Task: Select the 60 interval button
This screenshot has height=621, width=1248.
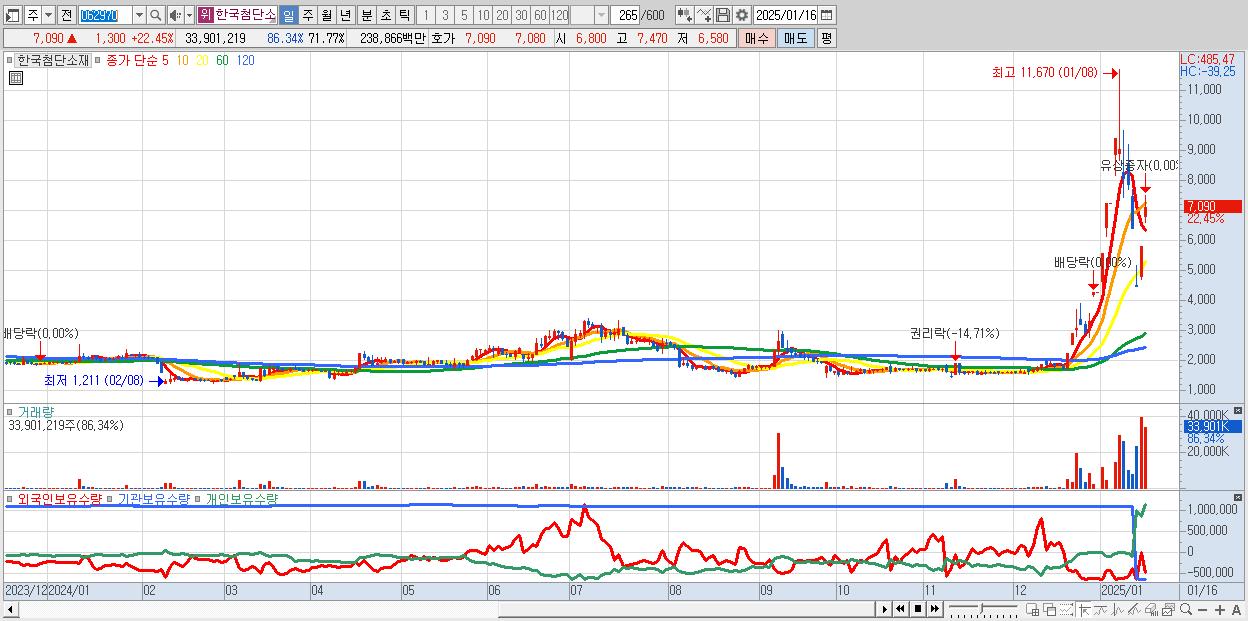Action: click(540, 15)
